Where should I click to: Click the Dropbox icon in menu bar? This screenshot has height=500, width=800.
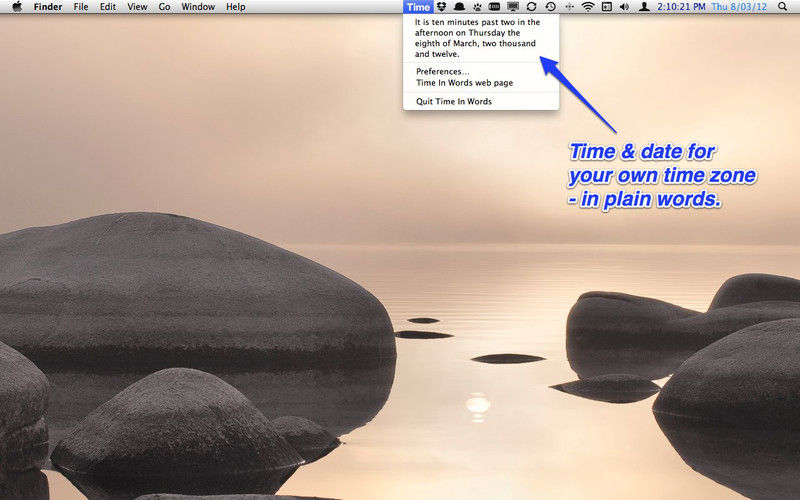point(441,7)
